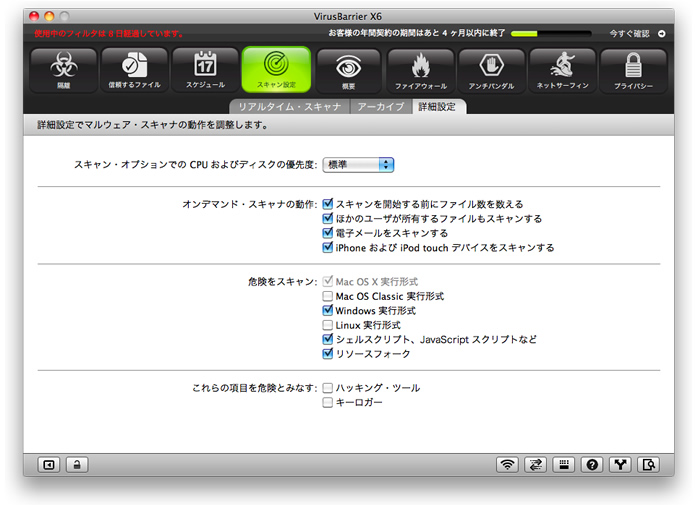The image size is (696, 505).
Task: Click the keyboard-like icon in bottom bar
Action: tap(564, 465)
